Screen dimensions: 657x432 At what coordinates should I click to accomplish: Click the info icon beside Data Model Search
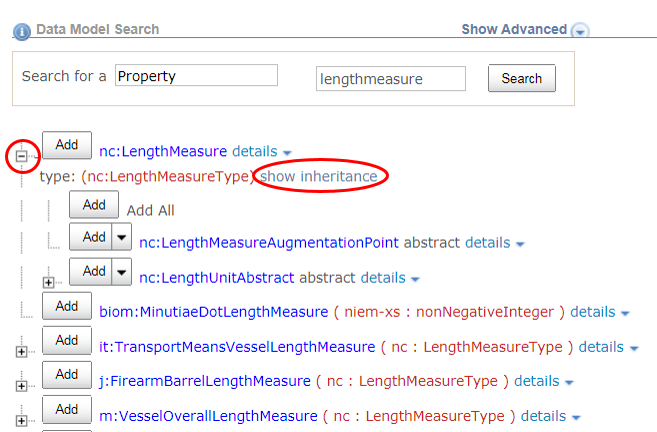pos(21,31)
